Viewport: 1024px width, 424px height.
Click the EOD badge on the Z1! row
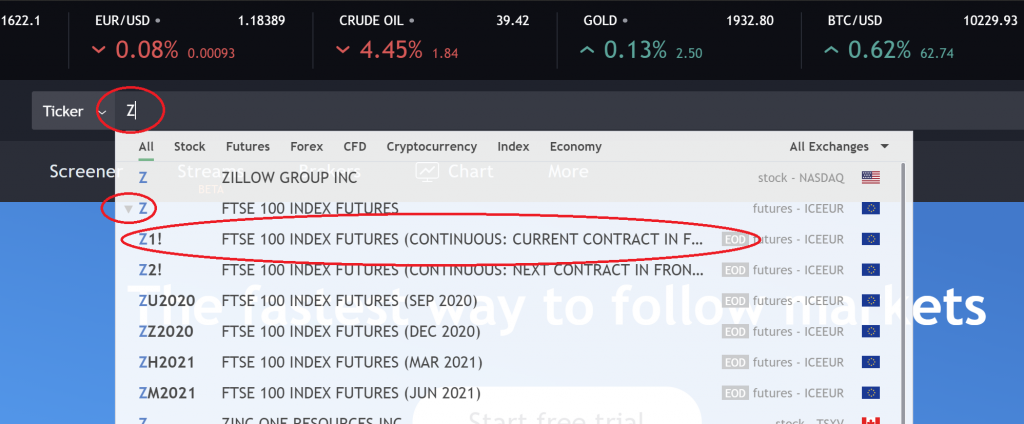tap(735, 239)
